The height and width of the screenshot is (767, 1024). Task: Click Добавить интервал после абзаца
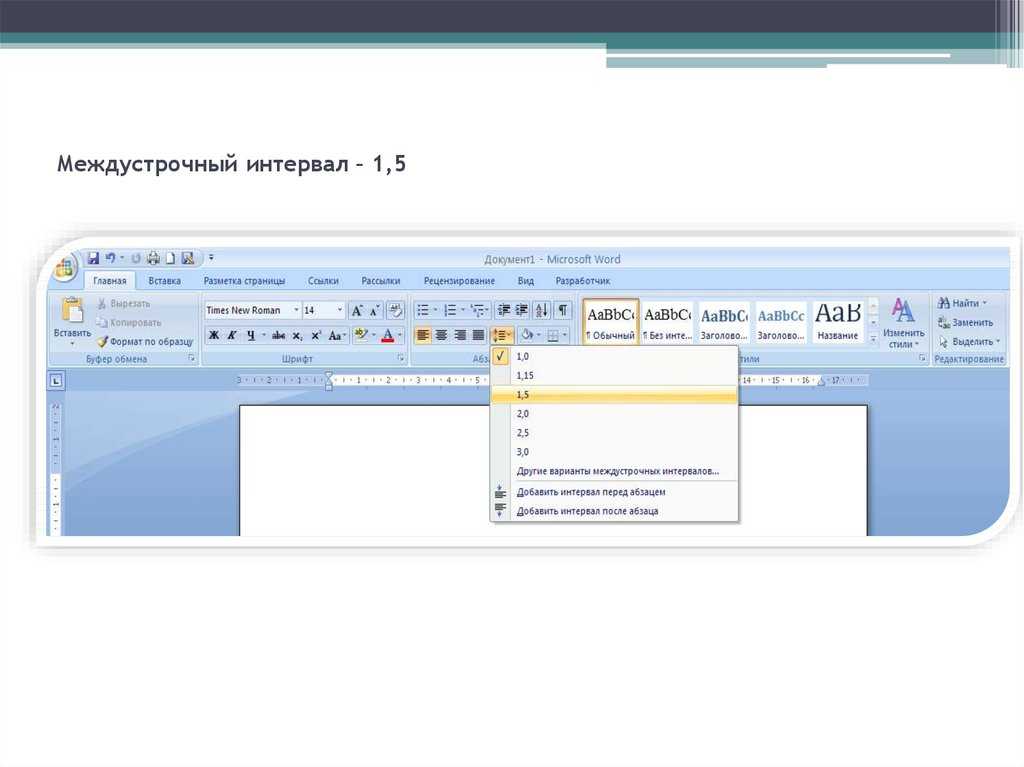pyautogui.click(x=614, y=511)
